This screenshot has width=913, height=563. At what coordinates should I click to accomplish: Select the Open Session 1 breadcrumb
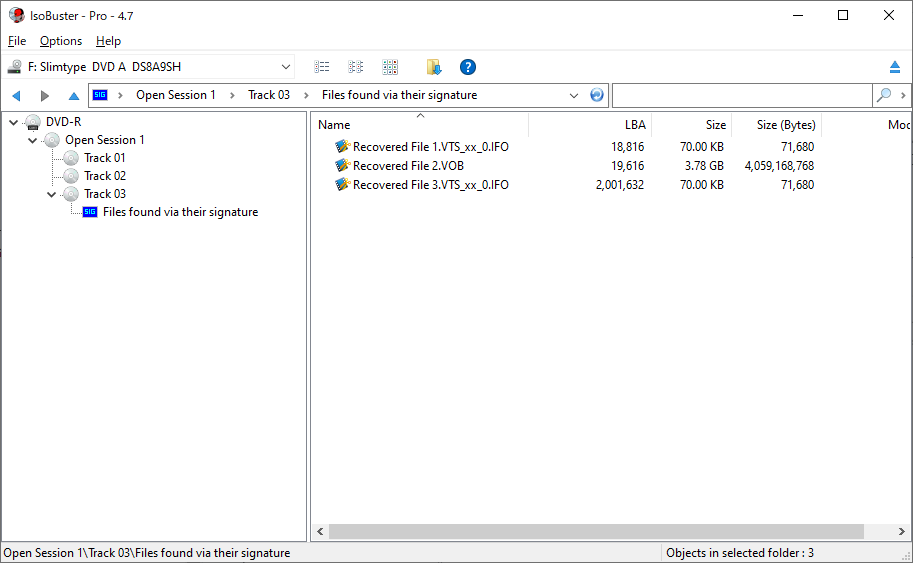coord(175,95)
